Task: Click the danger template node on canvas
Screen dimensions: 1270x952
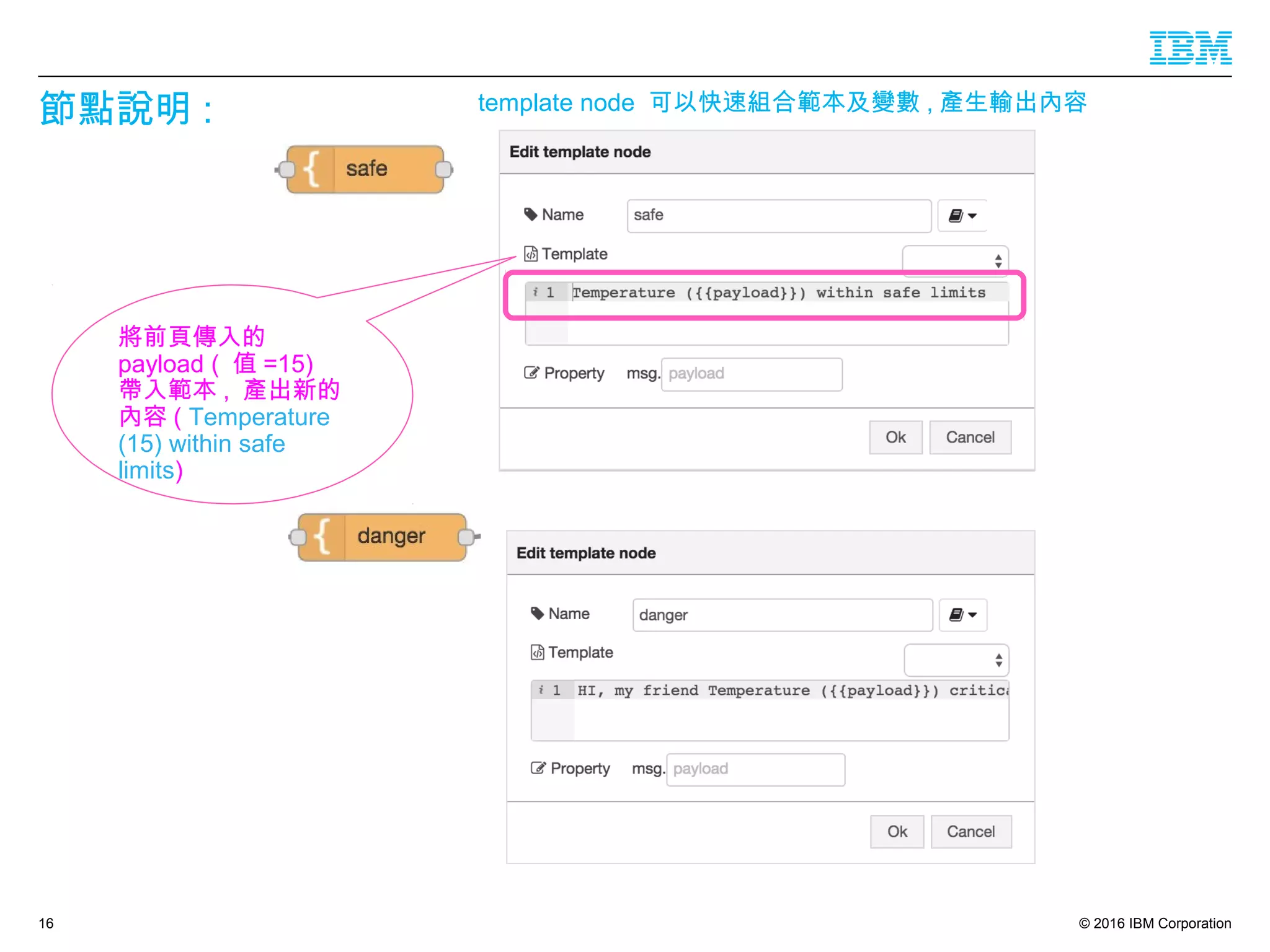Action: [382, 537]
